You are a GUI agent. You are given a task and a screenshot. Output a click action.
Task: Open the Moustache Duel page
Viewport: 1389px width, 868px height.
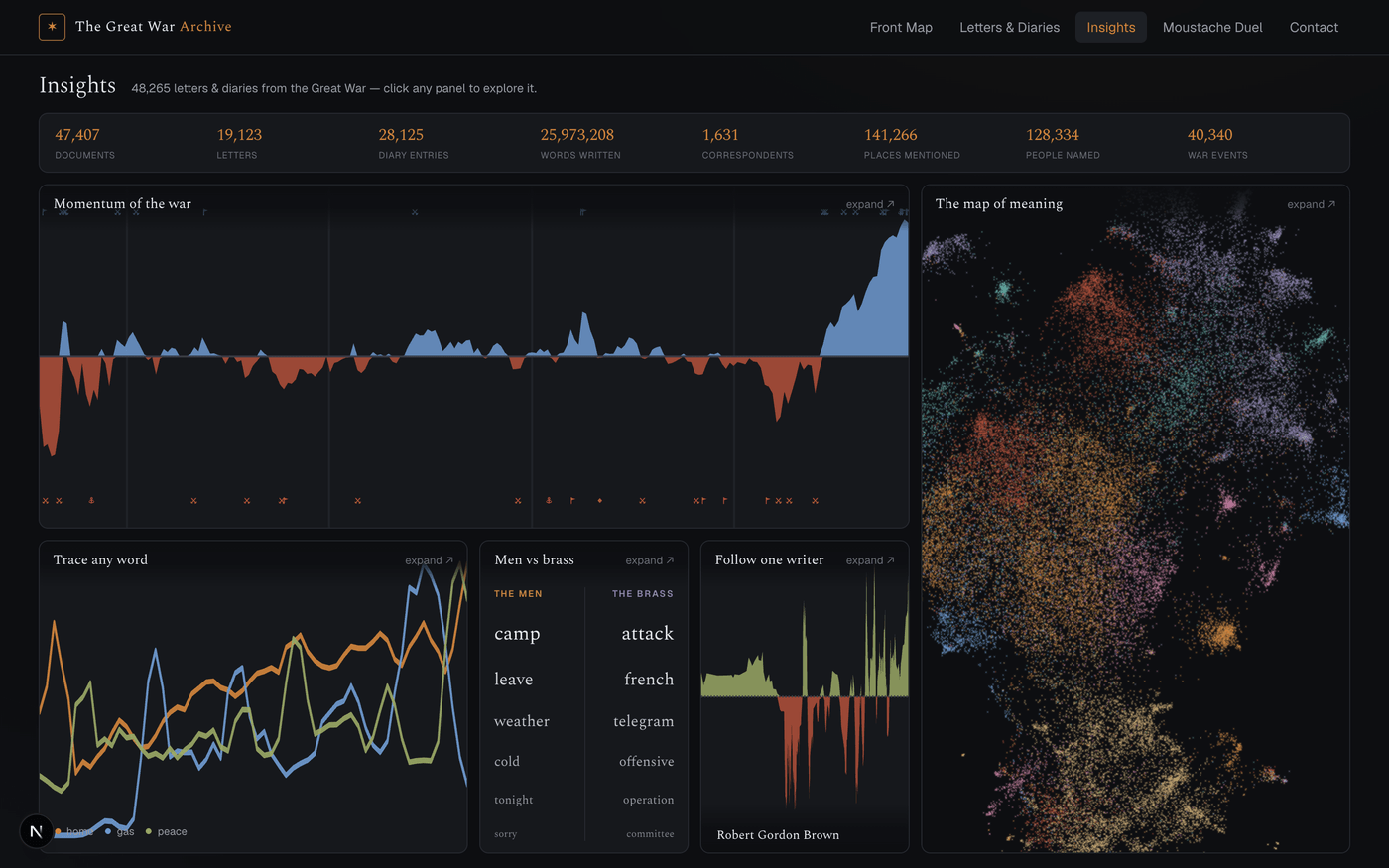pyautogui.click(x=1212, y=27)
